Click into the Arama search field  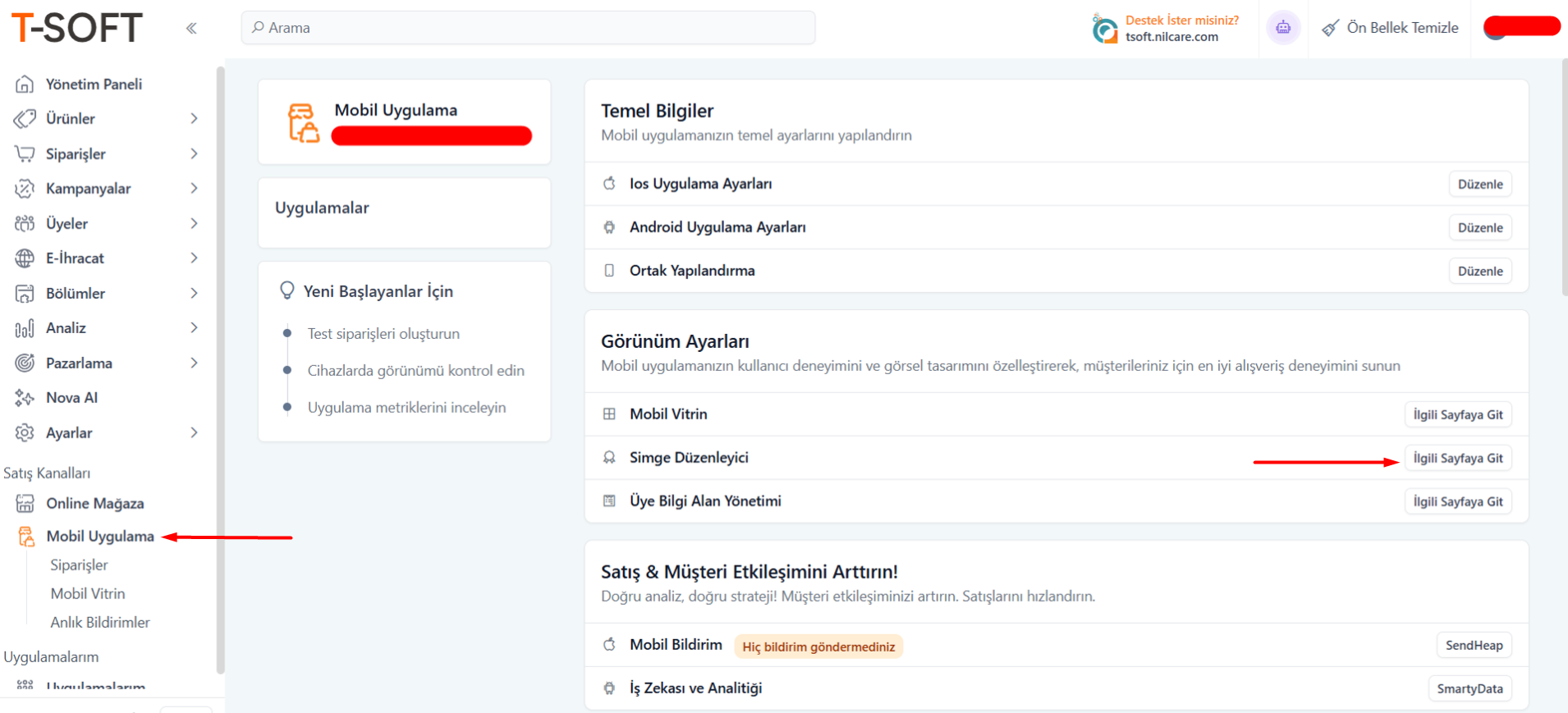(x=528, y=28)
